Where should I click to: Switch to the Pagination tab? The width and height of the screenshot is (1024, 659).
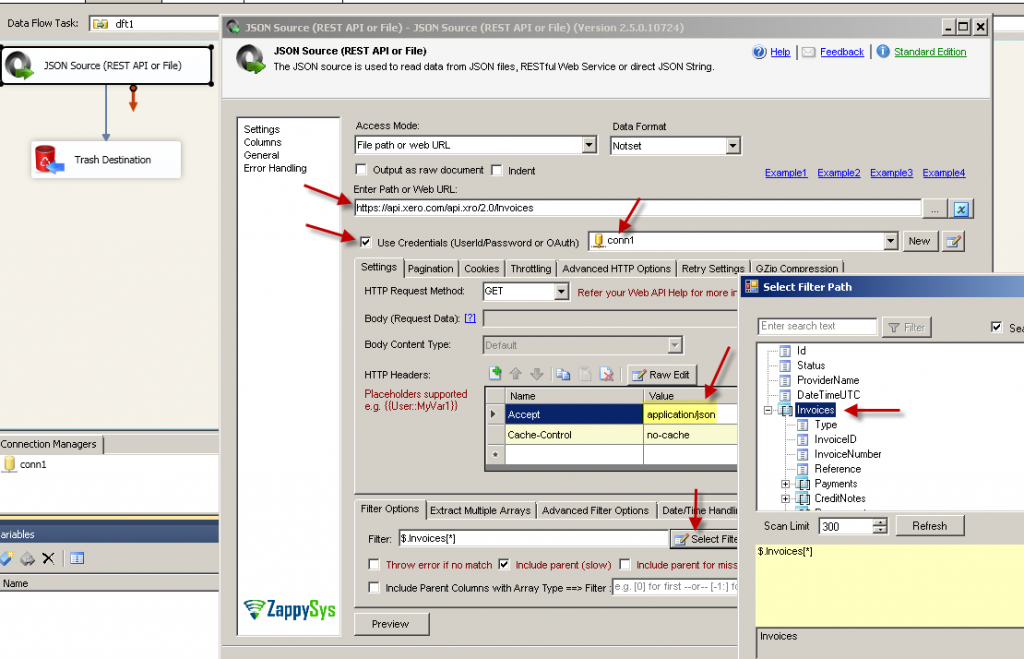(430, 268)
